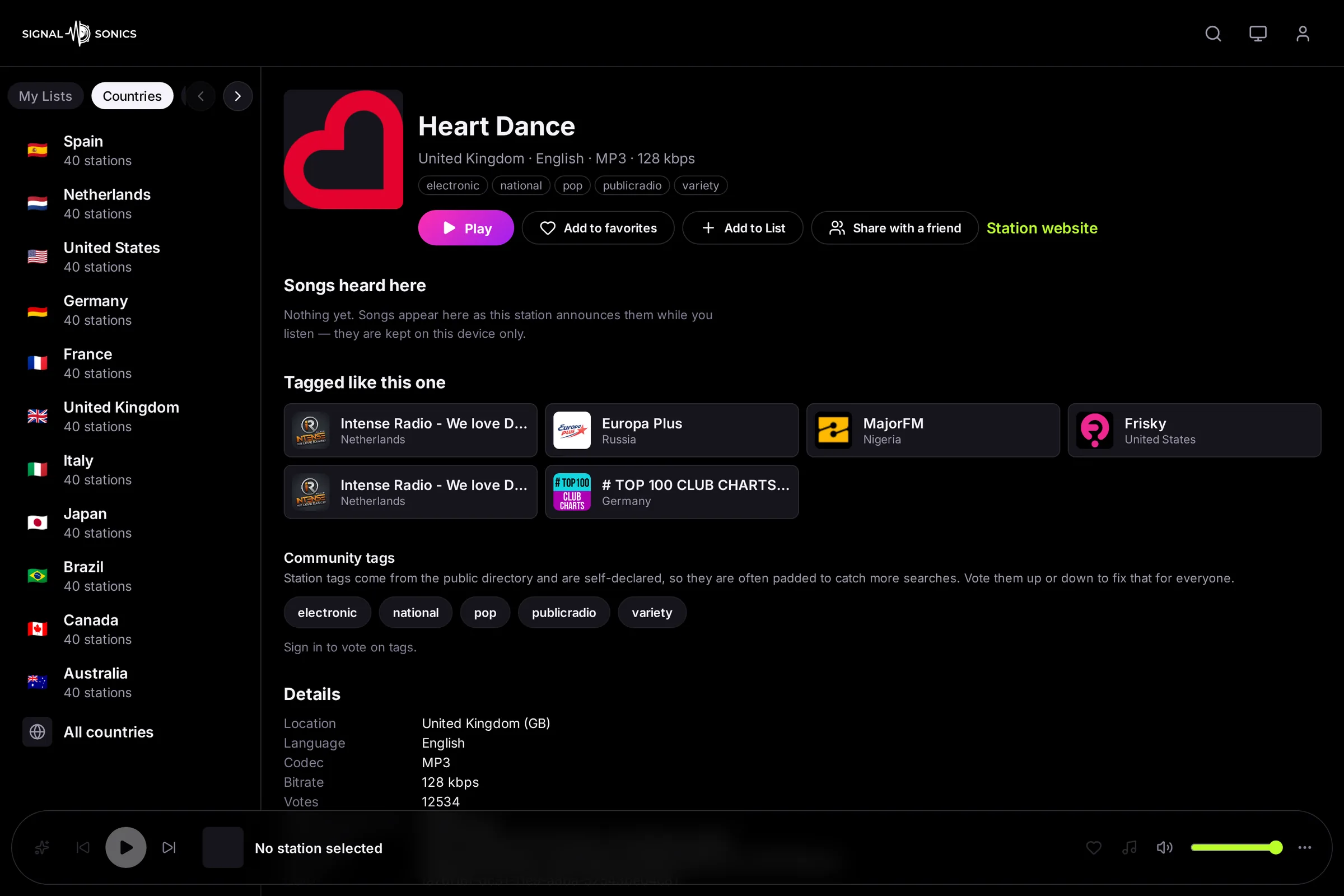
Task: Click the globe icon for All countries
Action: (x=37, y=731)
